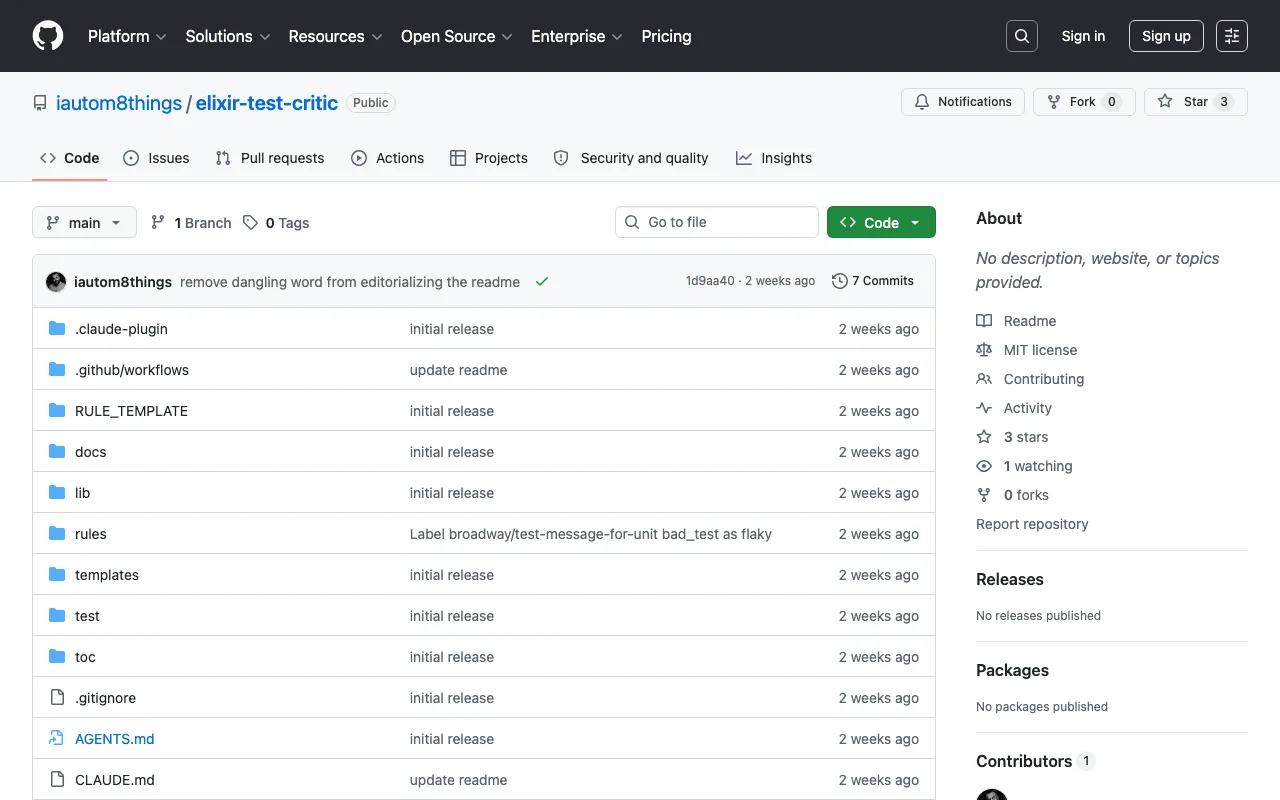Select the Code tab

(x=70, y=158)
